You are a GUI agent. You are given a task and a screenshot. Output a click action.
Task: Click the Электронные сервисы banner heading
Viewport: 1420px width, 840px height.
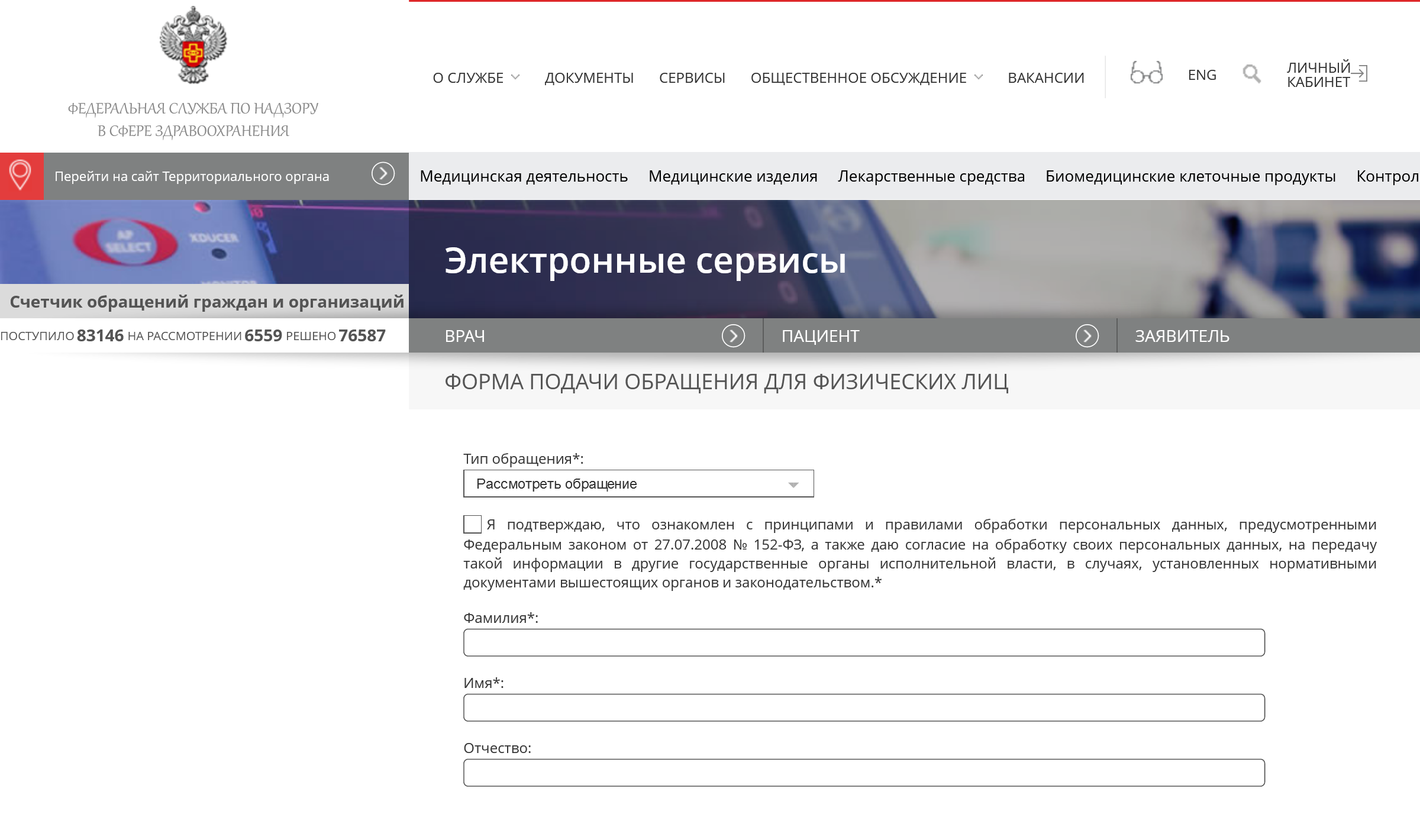[x=646, y=260]
